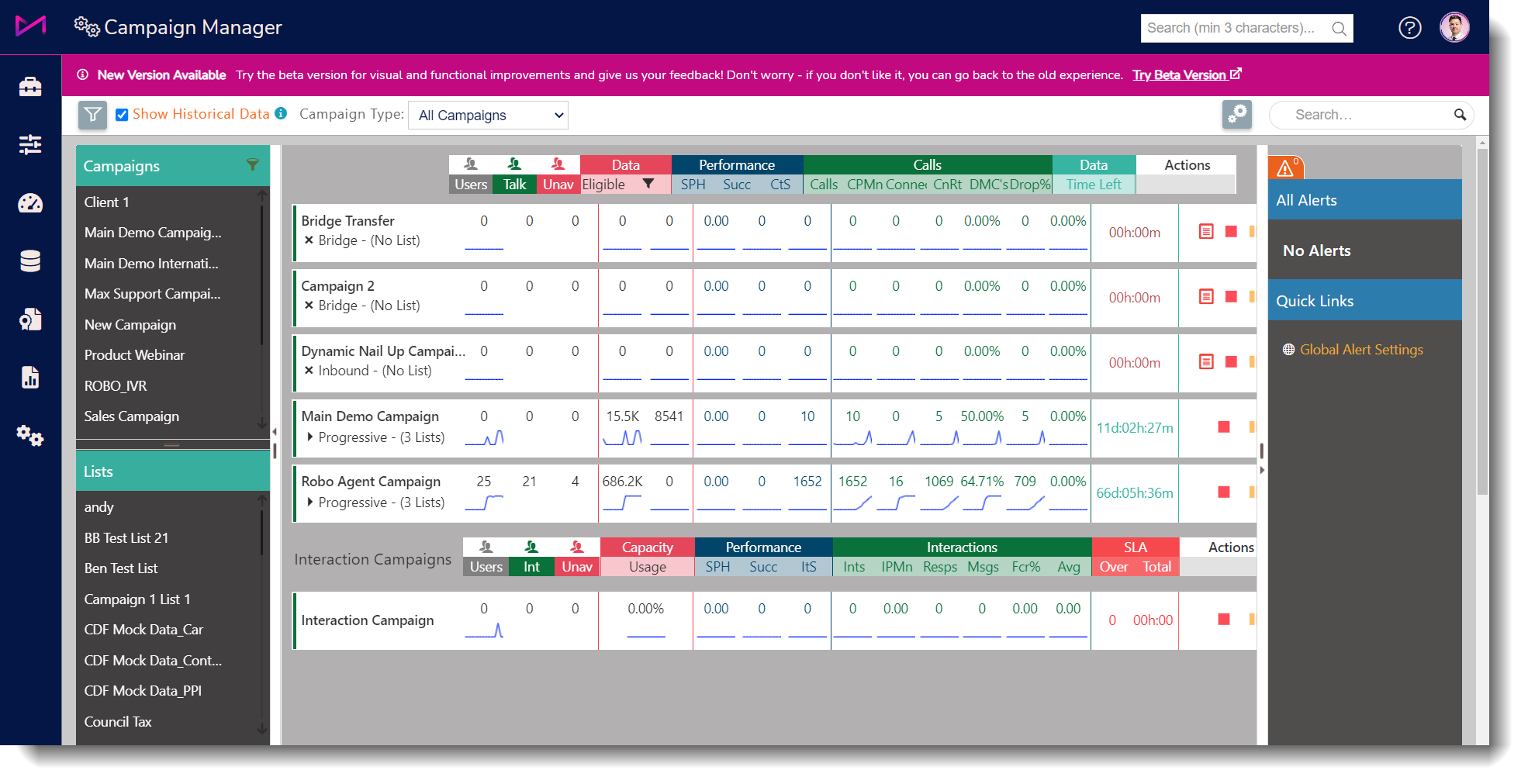1528x784 pixels.
Task: Remove Inbound list from Dynamic Nail Up
Action: 309,370
